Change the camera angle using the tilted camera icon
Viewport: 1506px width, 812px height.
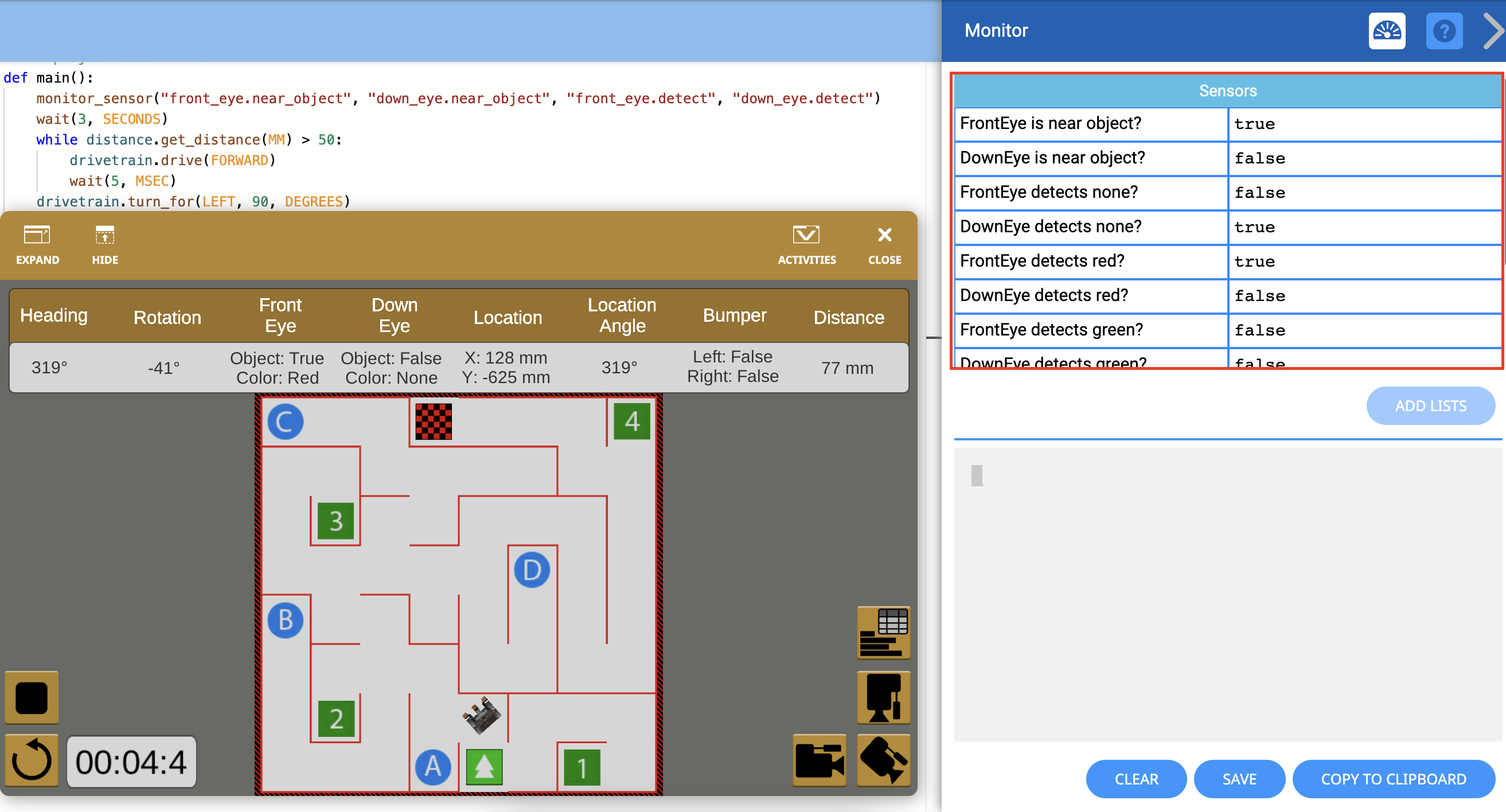tap(883, 760)
